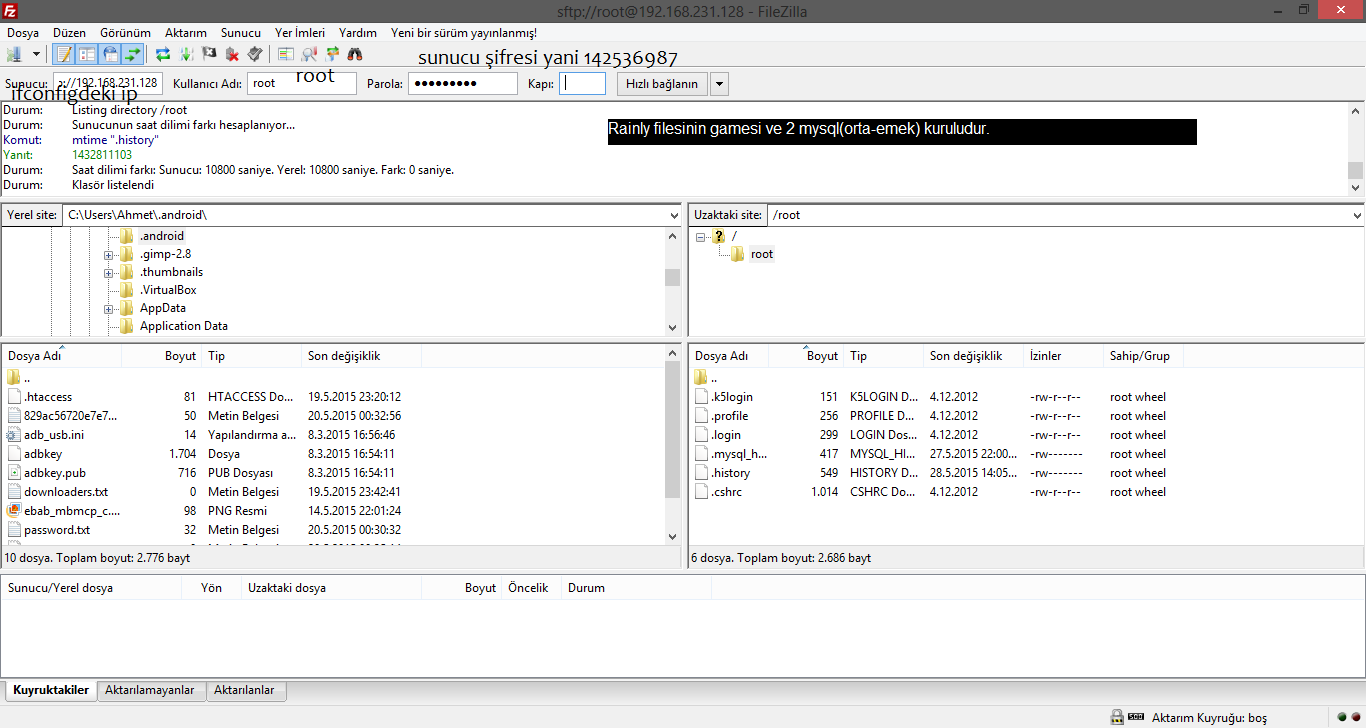Screen dimensions: 1366x728
Task: Focus the Parola password field
Action: click(463, 84)
